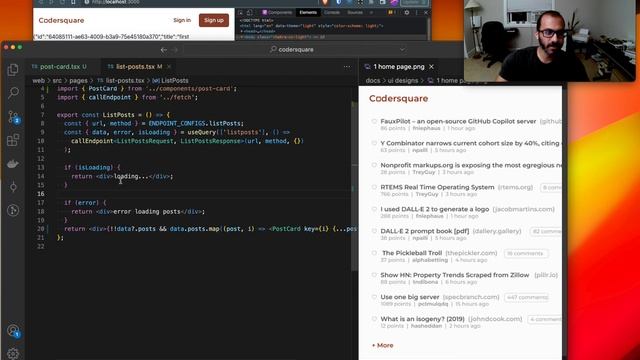
Task: Click DevTools inspect element picker icon
Action: coord(241,13)
